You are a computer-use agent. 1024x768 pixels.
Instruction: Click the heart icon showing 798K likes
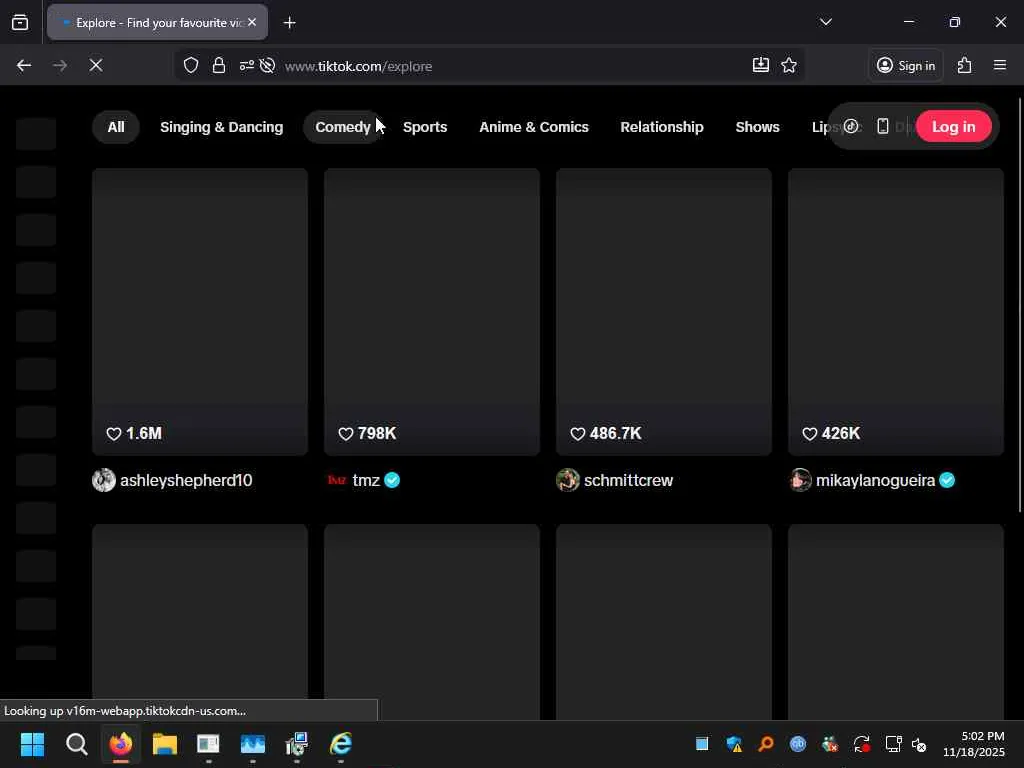point(345,434)
